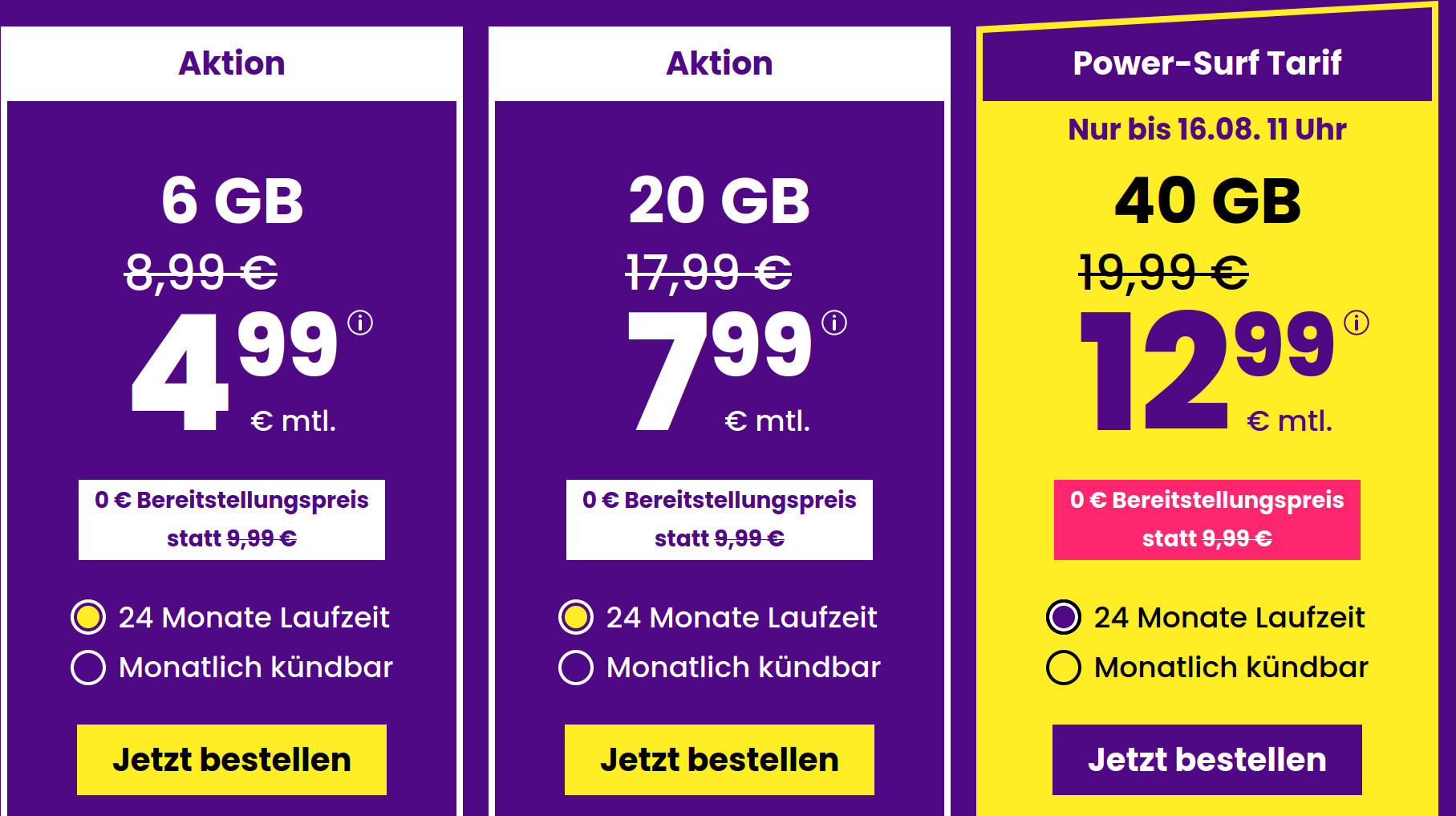Screen dimensions: 1456x816
Task: Click the Aktion header above the 6 GB tariff
Action: pyautogui.click(x=232, y=63)
